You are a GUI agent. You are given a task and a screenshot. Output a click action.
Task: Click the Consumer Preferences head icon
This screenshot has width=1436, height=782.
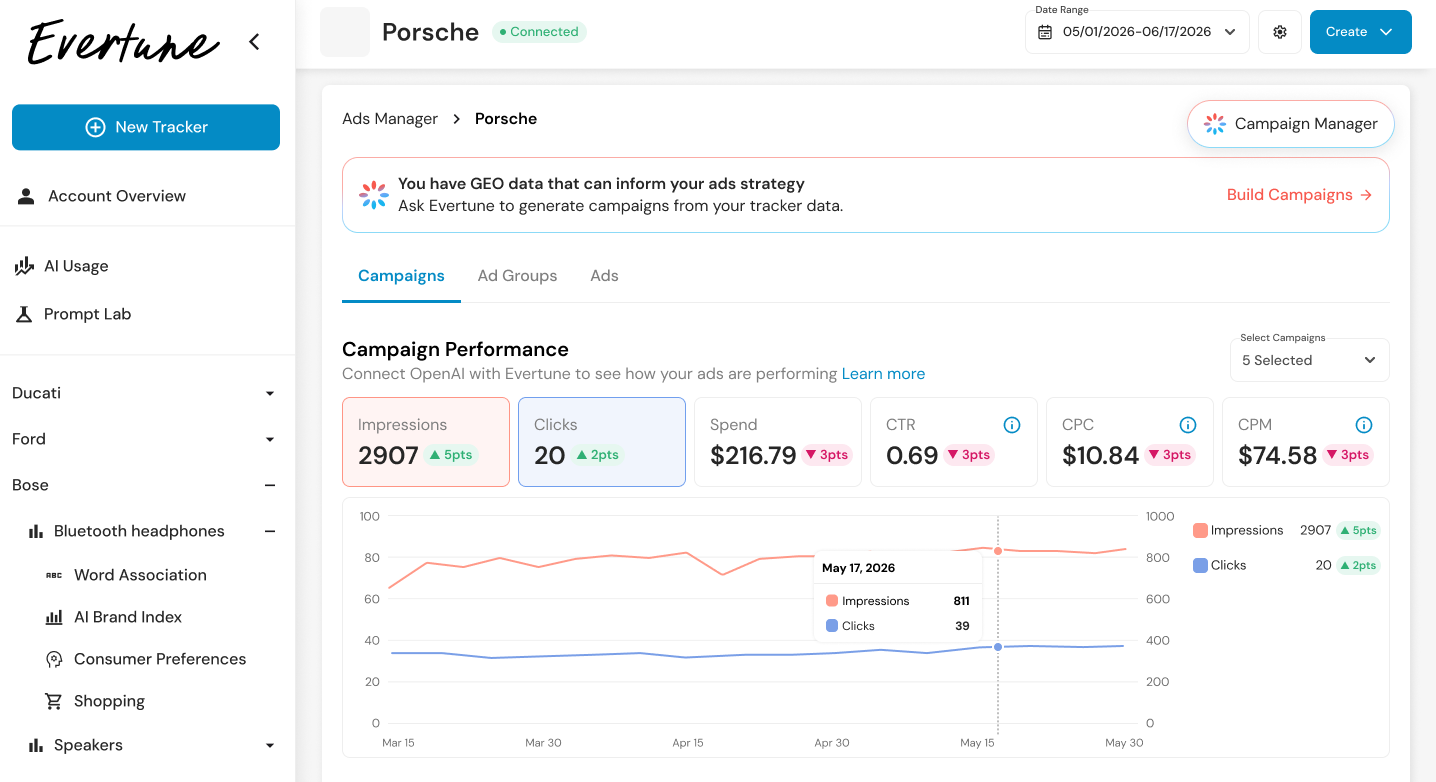(x=54, y=659)
